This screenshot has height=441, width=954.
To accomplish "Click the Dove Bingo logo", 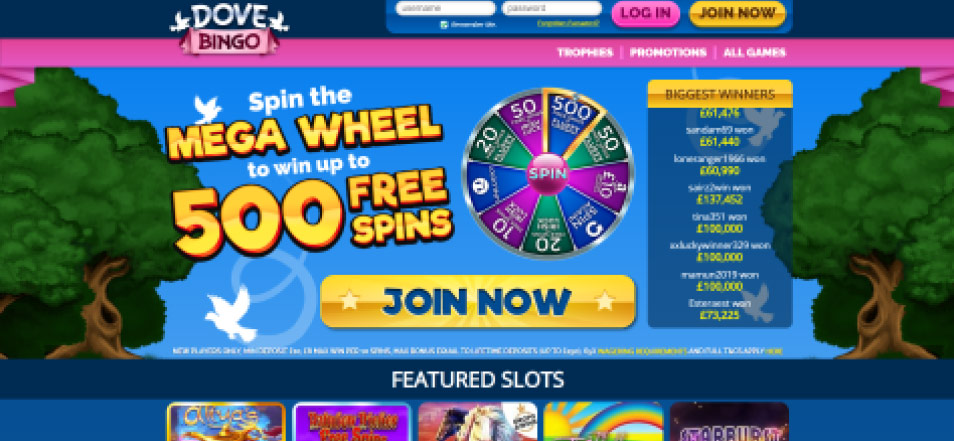I will click(x=229, y=28).
